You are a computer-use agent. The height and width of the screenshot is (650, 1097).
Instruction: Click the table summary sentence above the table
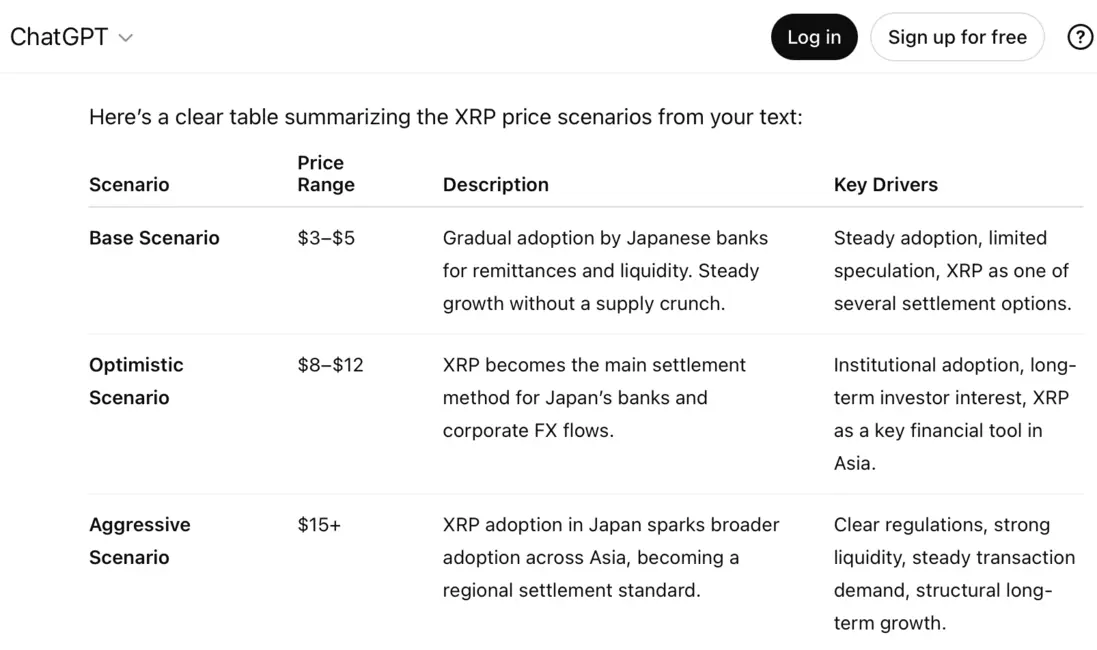(444, 117)
